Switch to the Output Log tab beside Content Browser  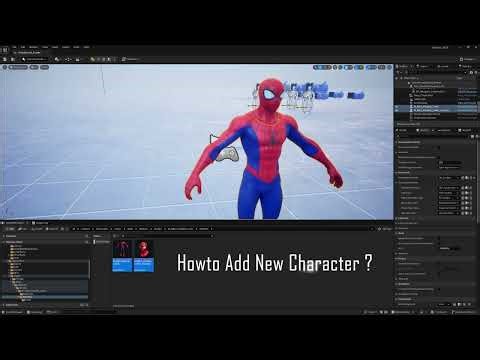(40, 223)
